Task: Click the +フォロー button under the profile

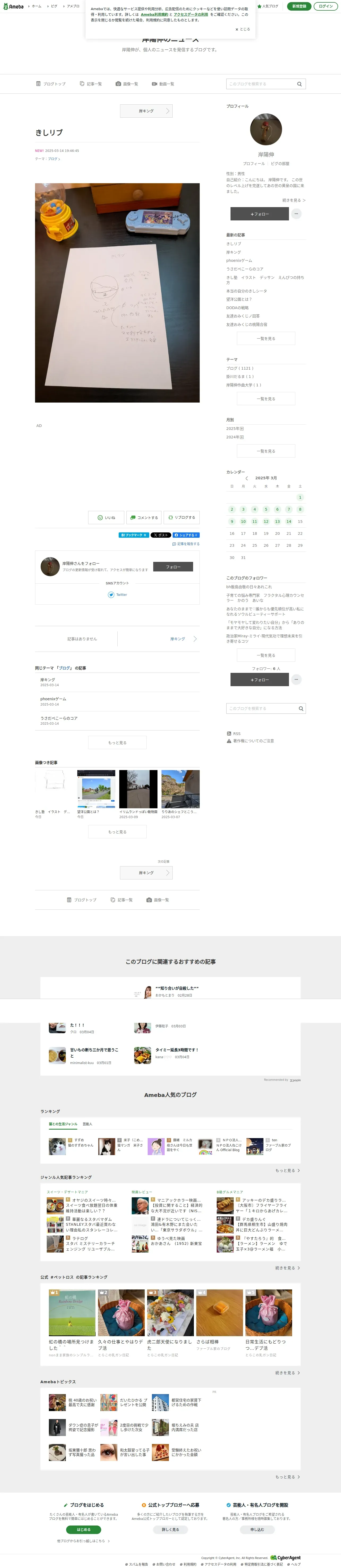Action: [x=259, y=214]
